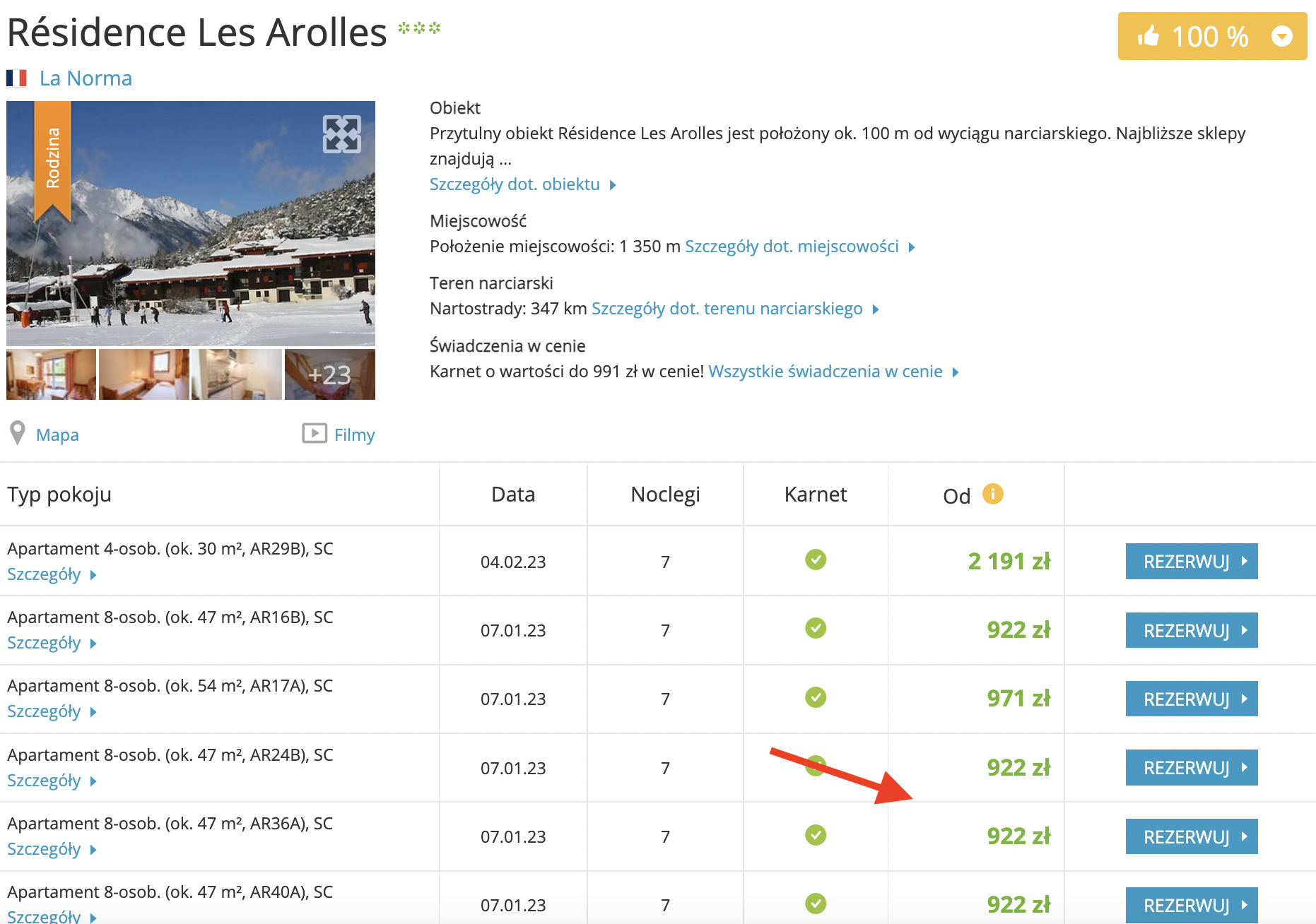Click the info icon next to Od
This screenshot has height=924, width=1316.
(992, 494)
